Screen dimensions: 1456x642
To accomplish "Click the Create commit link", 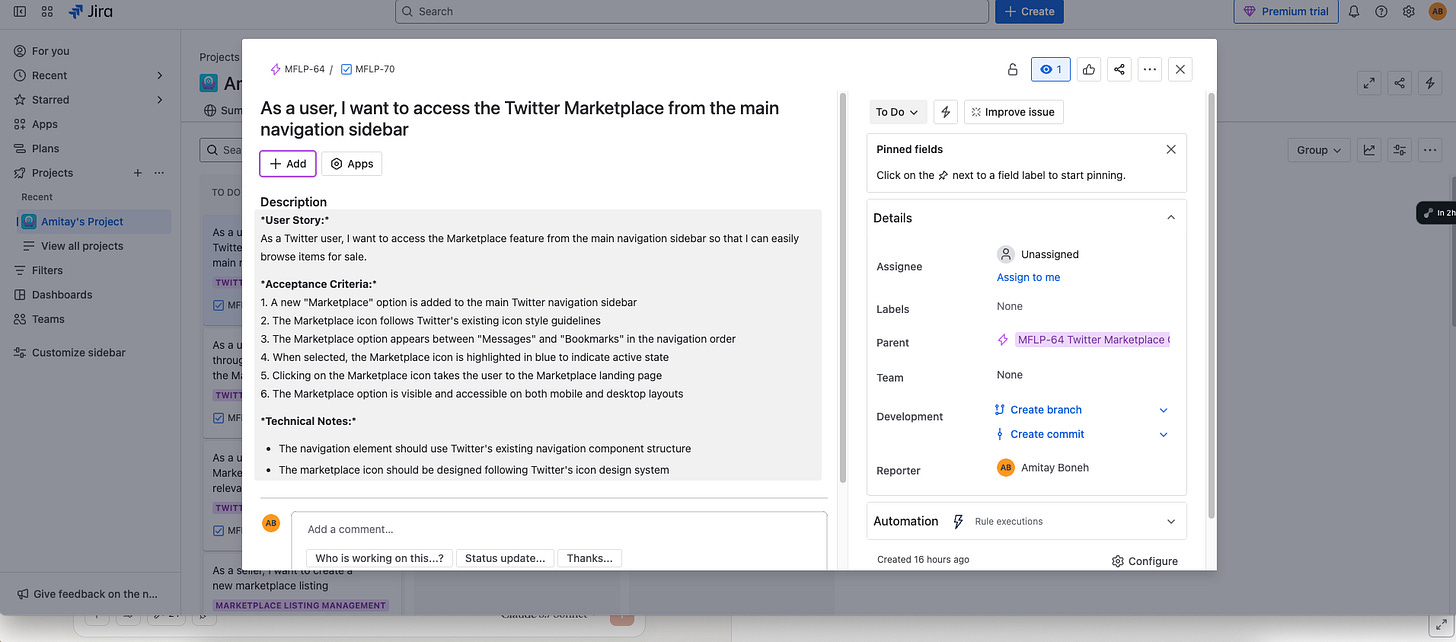I will coord(1047,434).
